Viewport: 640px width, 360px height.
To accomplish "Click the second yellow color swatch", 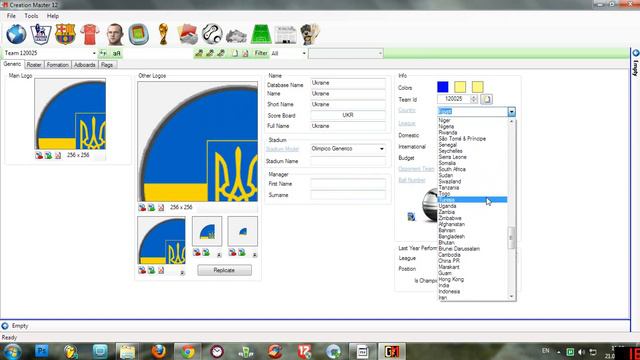I will [x=460, y=87].
